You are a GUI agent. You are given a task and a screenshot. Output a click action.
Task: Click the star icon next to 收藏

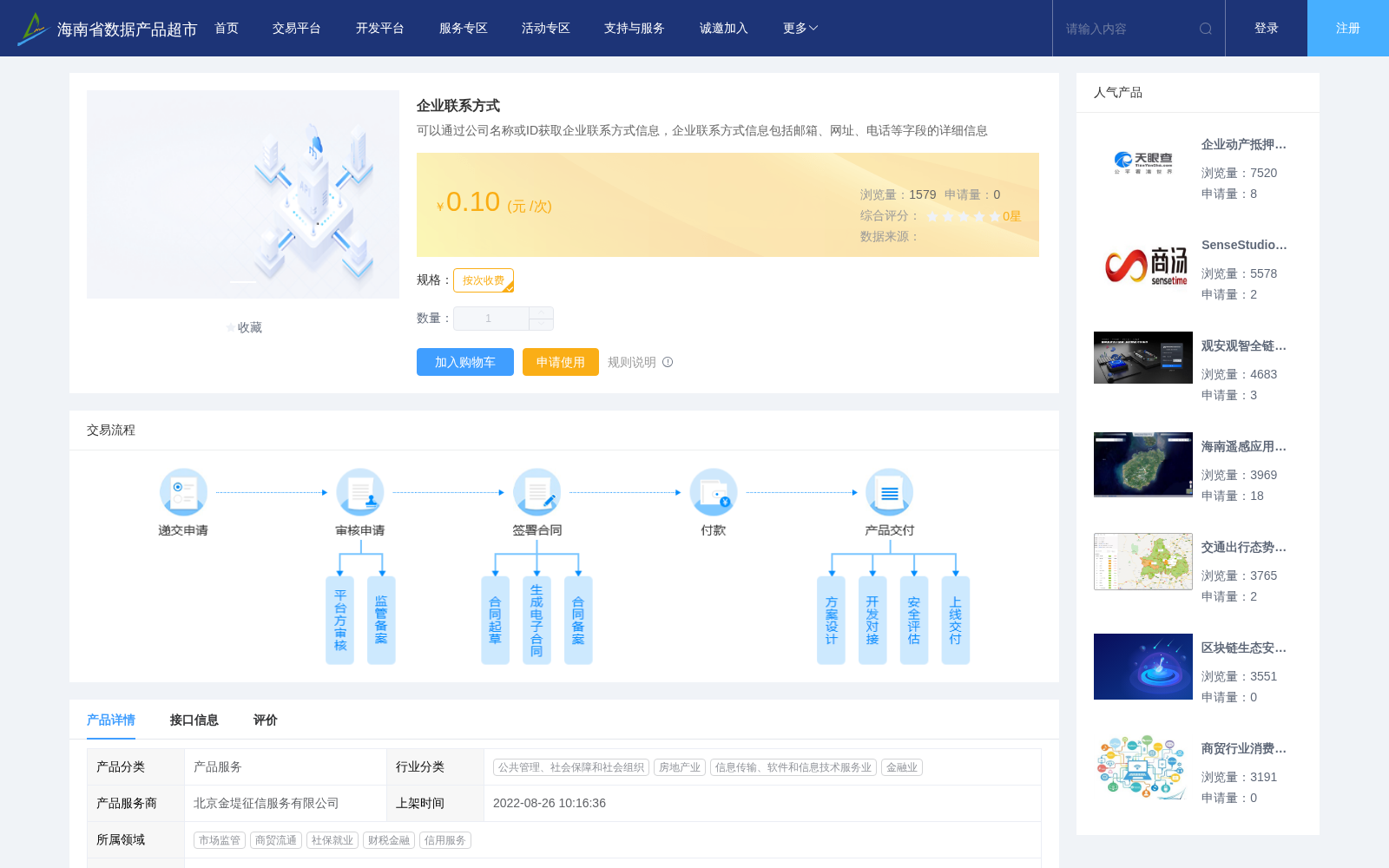point(230,327)
